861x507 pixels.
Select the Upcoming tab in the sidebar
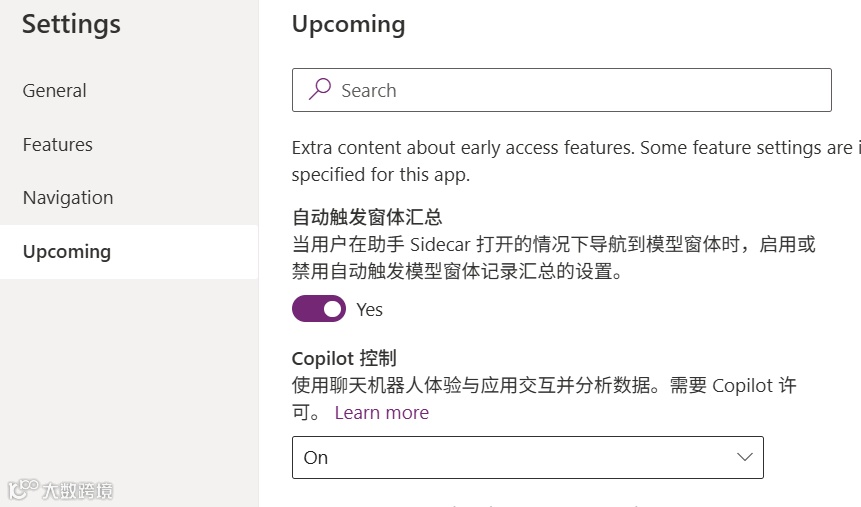[x=67, y=252]
